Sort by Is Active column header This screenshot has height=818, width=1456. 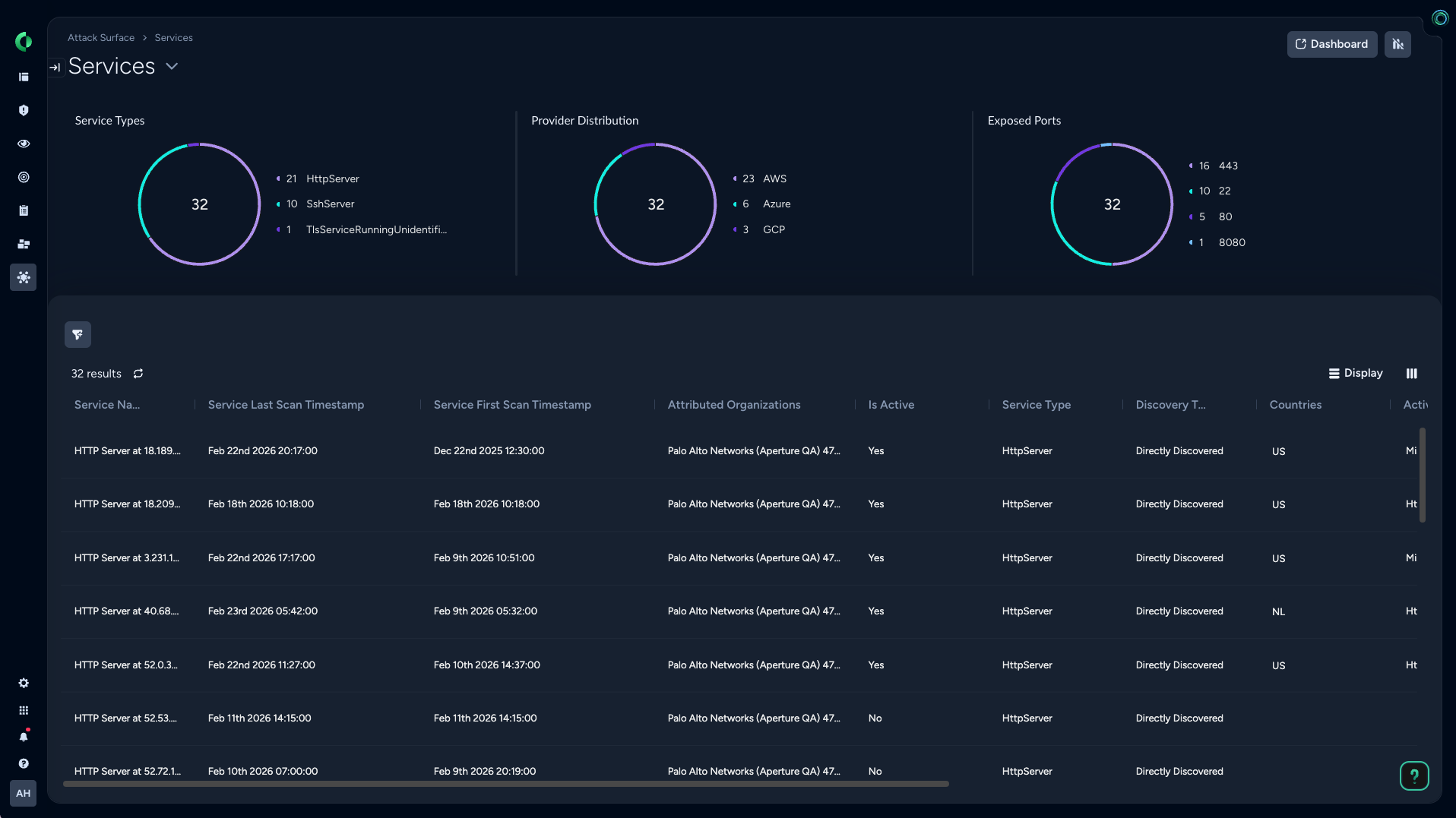click(891, 405)
